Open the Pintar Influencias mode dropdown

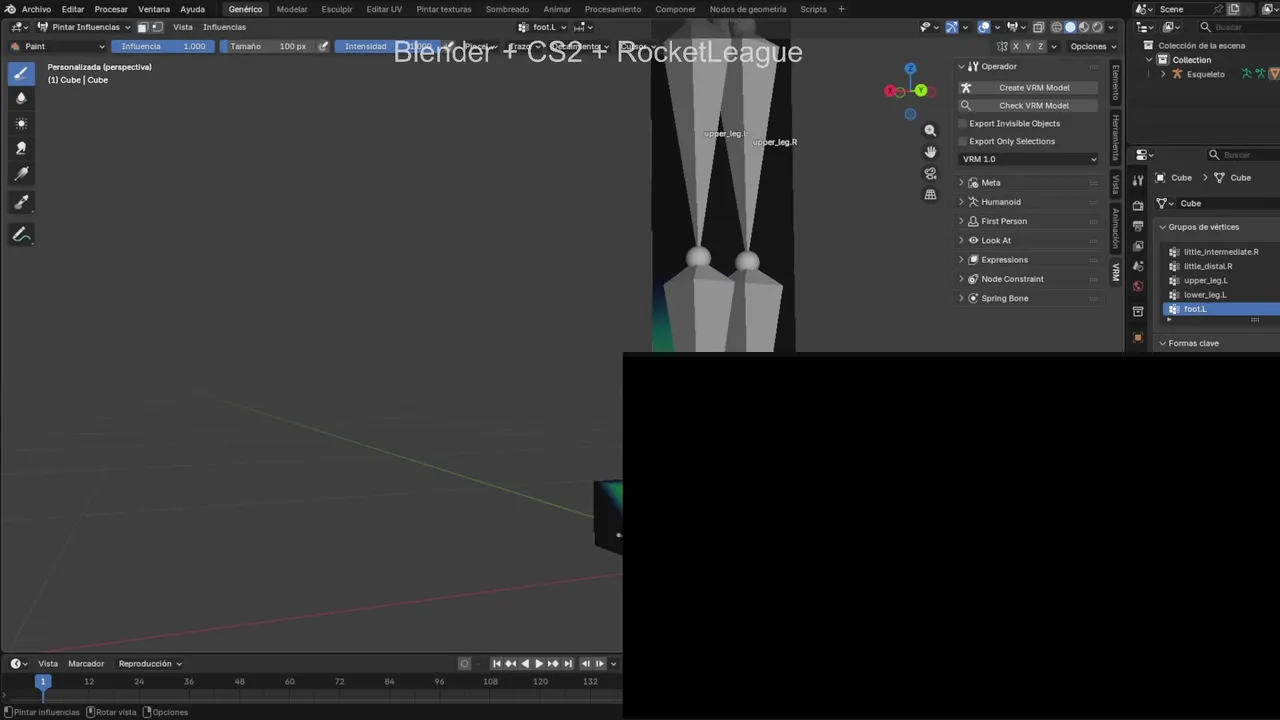(84, 27)
